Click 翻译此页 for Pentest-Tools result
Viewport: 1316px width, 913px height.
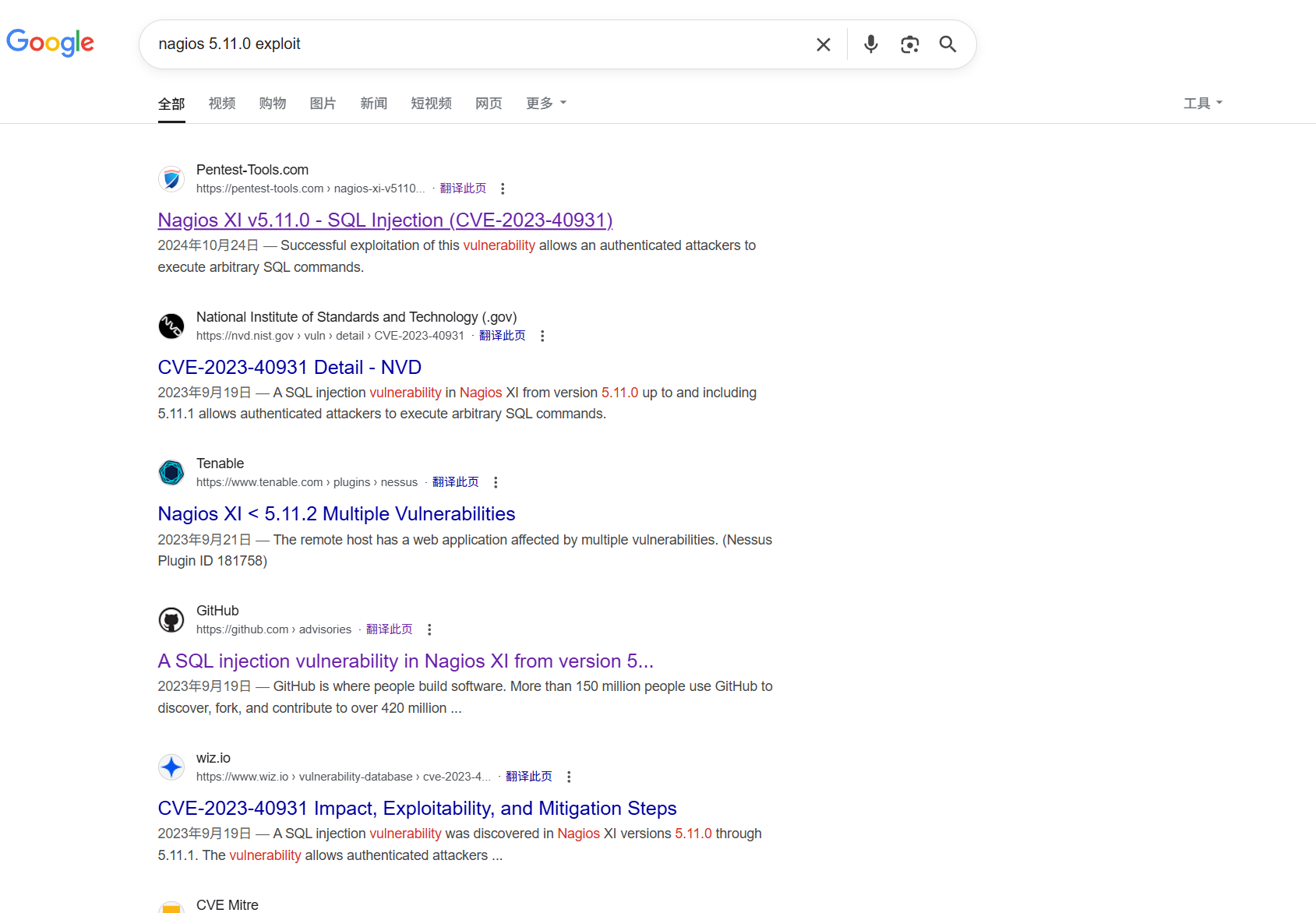coord(463,189)
